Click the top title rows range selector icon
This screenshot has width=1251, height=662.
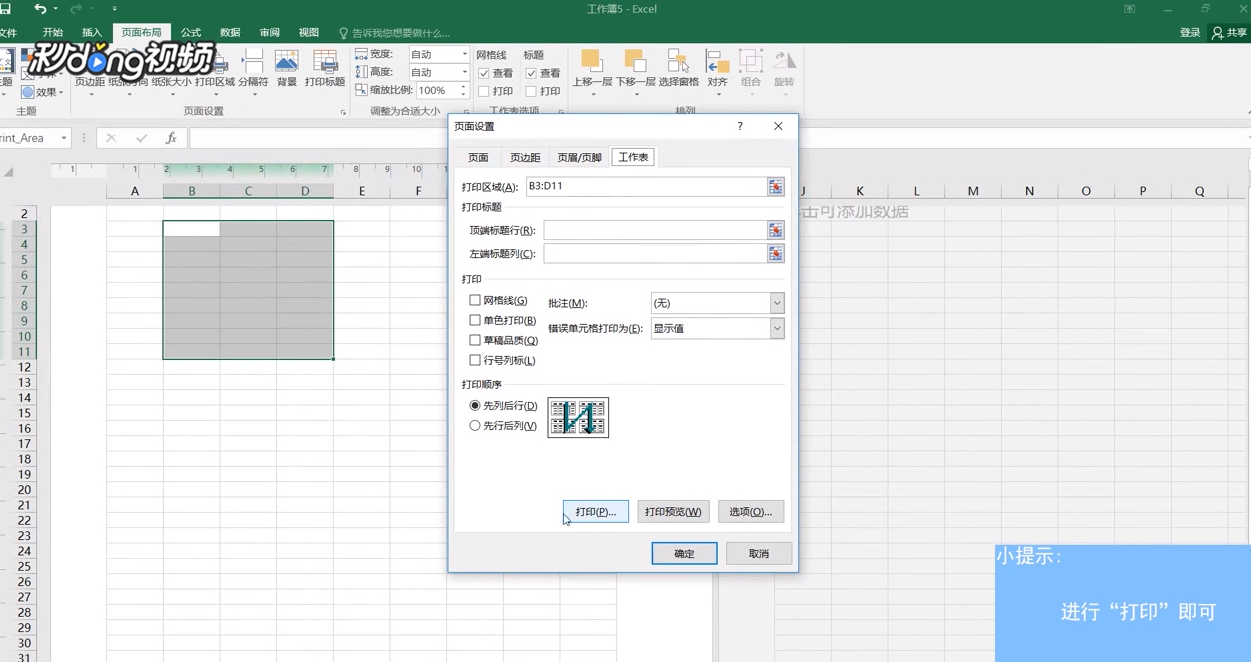pyautogui.click(x=775, y=230)
